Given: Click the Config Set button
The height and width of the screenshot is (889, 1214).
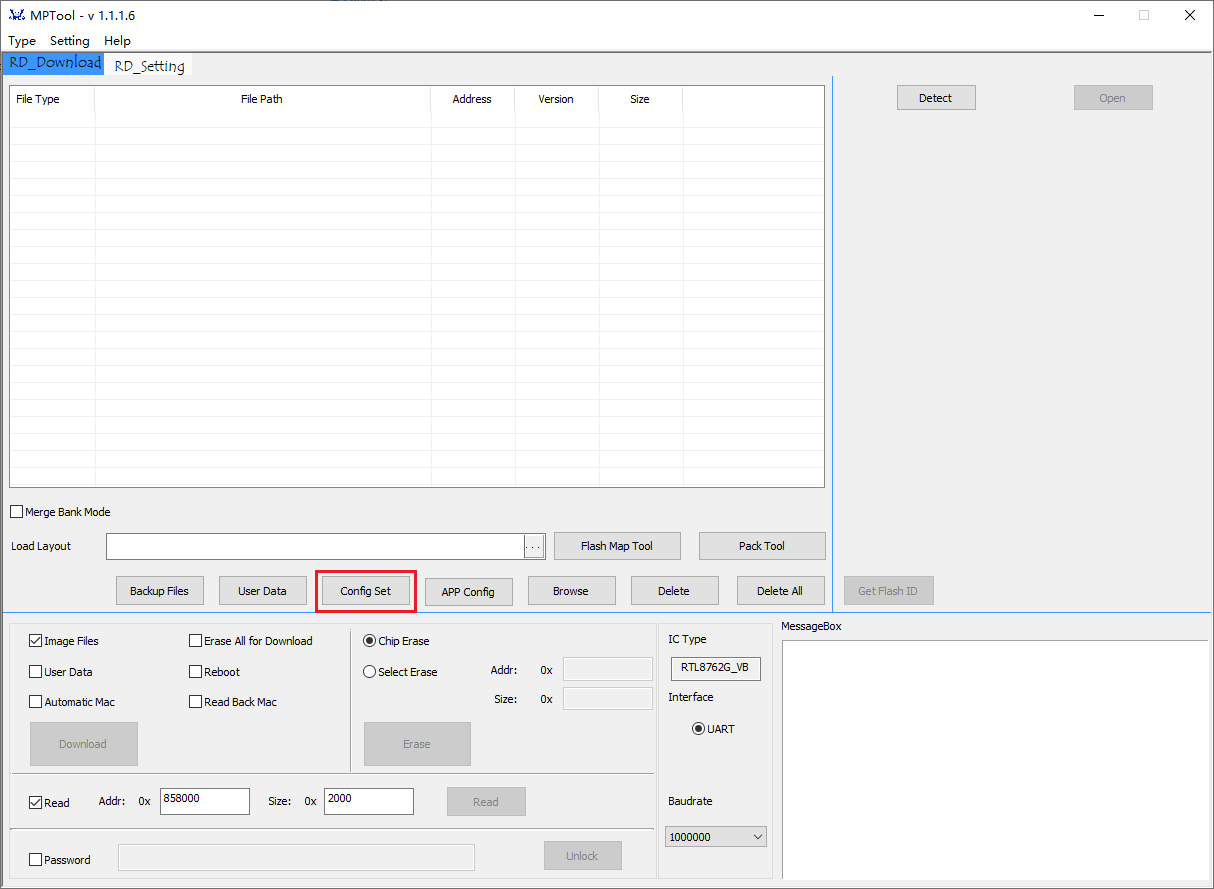Looking at the screenshot, I should pyautogui.click(x=366, y=591).
